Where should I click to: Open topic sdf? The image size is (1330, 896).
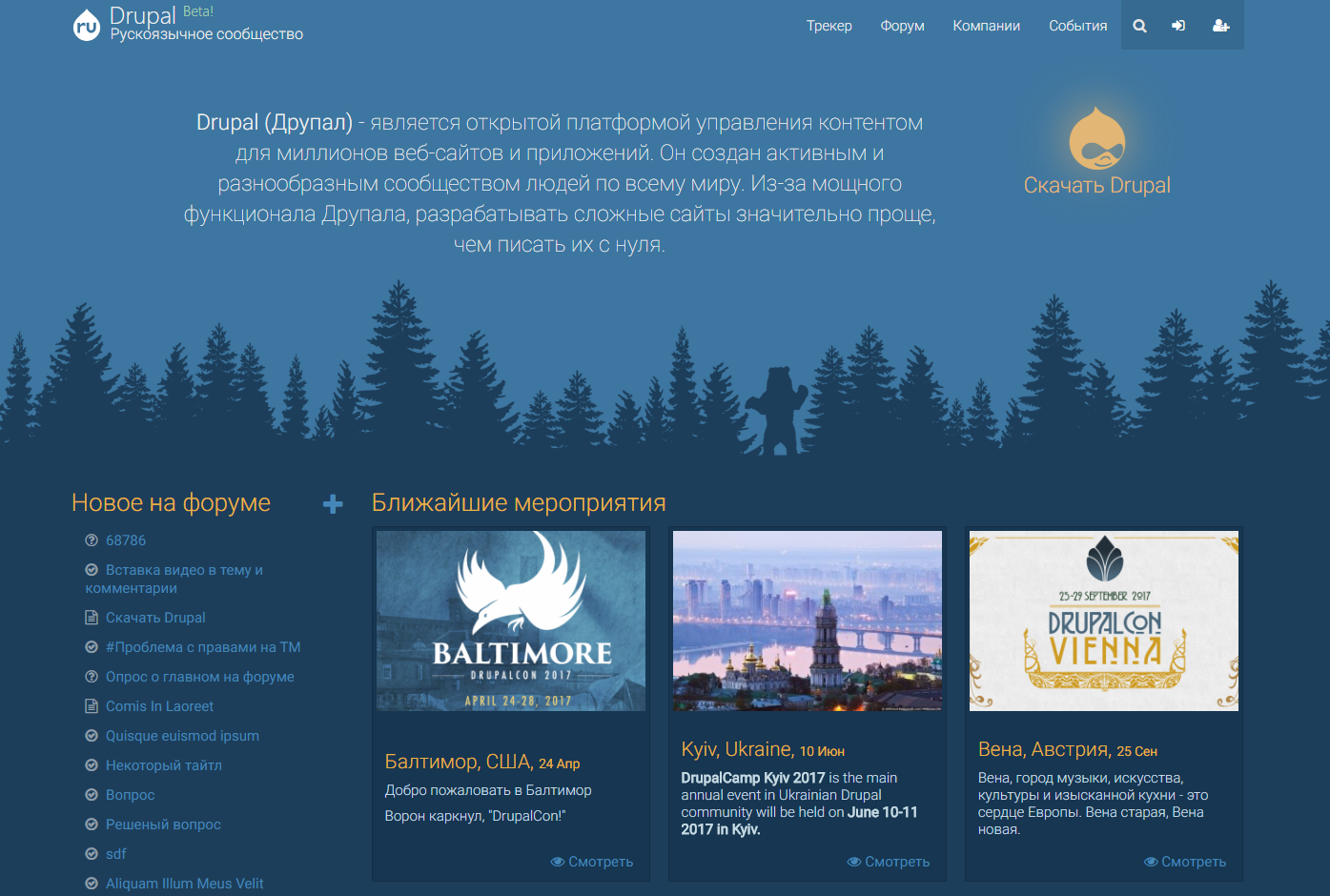pos(115,854)
